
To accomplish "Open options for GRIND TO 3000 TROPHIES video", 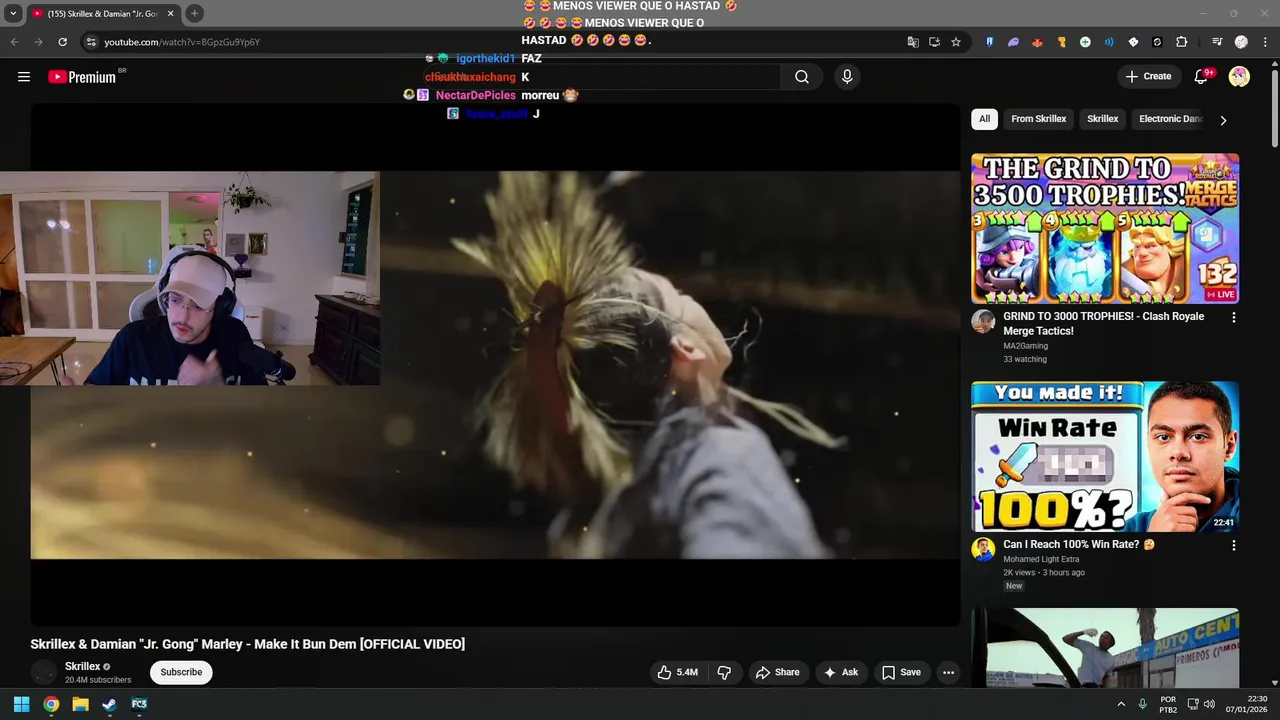I will point(1233,318).
